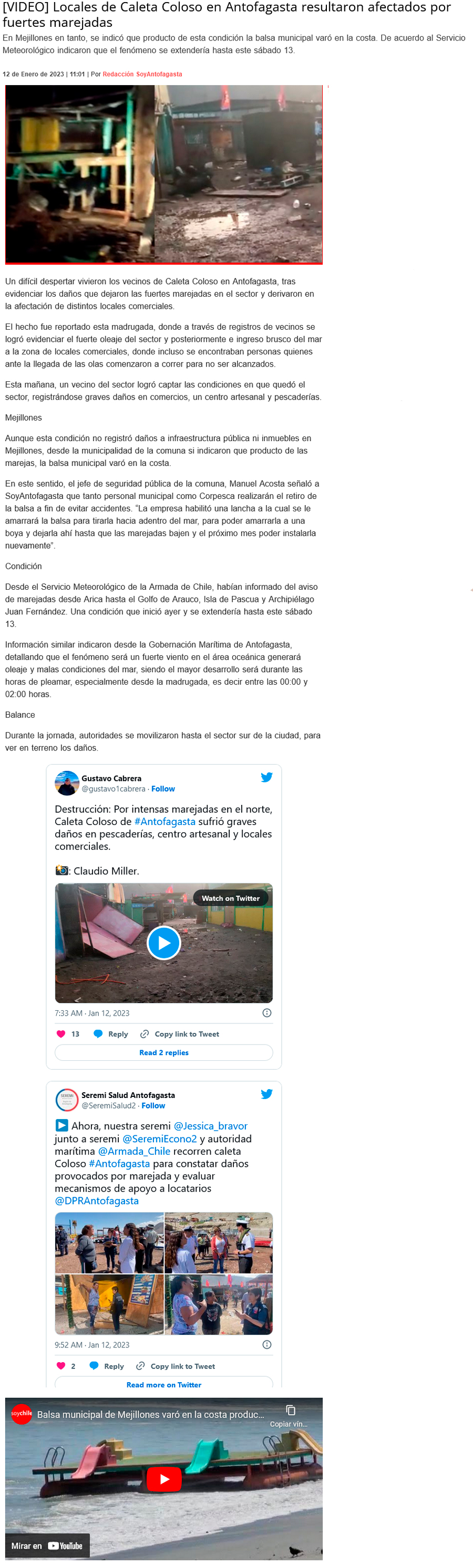Click the info icon beside 9:52 AM timestamp

266,1345
